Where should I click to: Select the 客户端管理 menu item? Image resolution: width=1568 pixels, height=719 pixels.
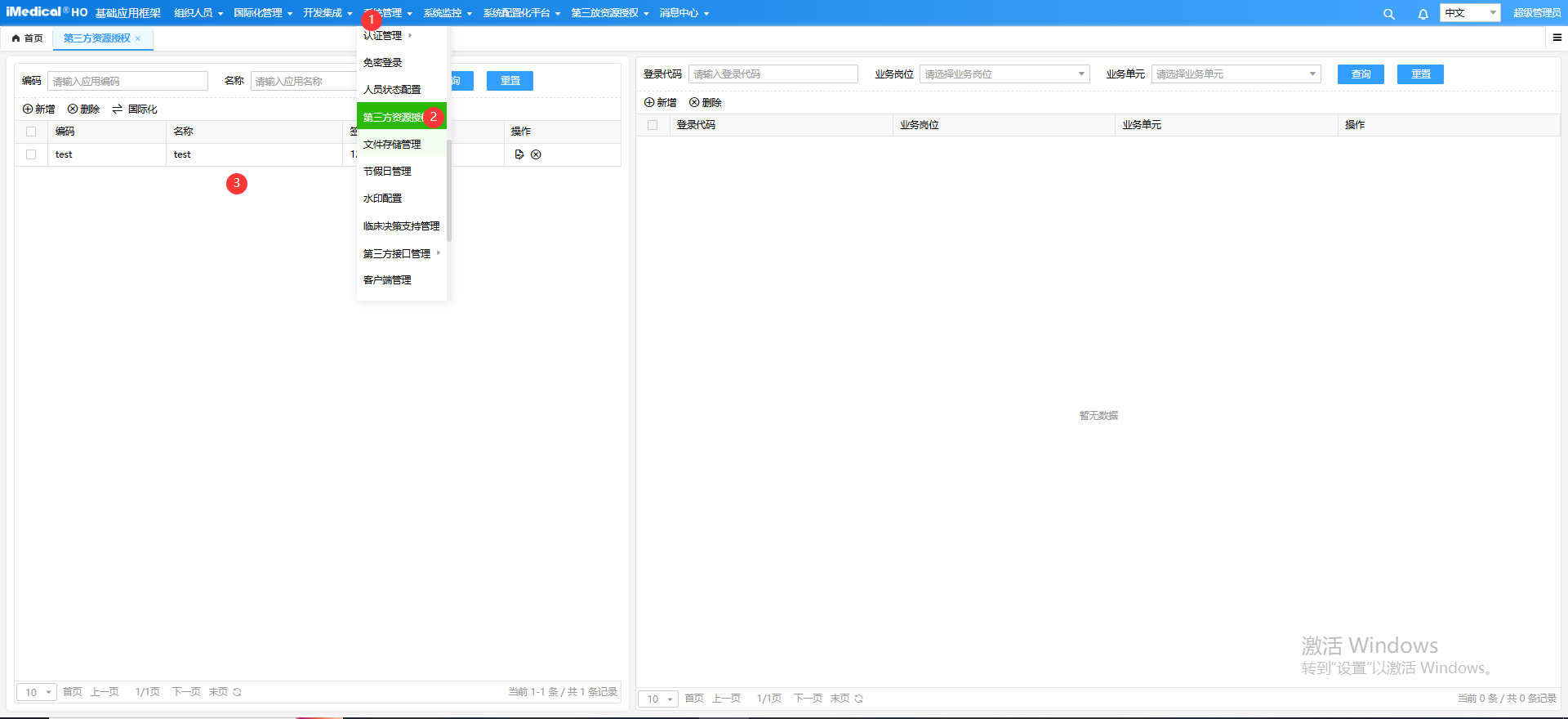(x=402, y=280)
